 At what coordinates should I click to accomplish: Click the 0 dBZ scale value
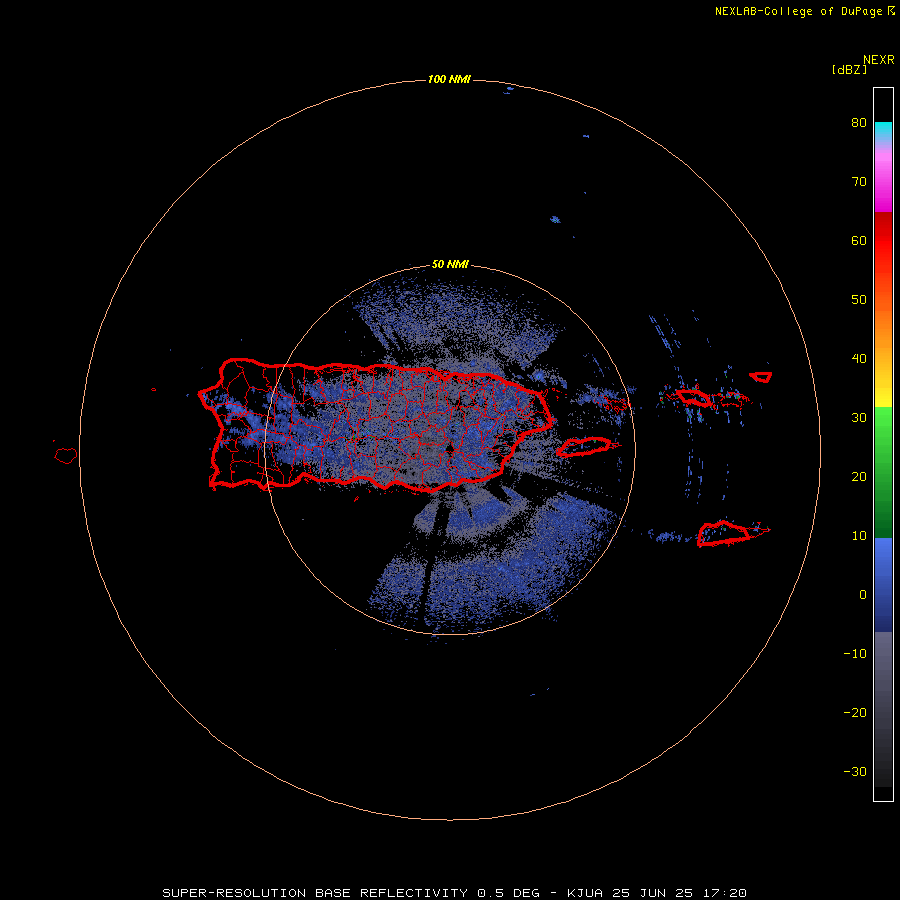(x=863, y=595)
